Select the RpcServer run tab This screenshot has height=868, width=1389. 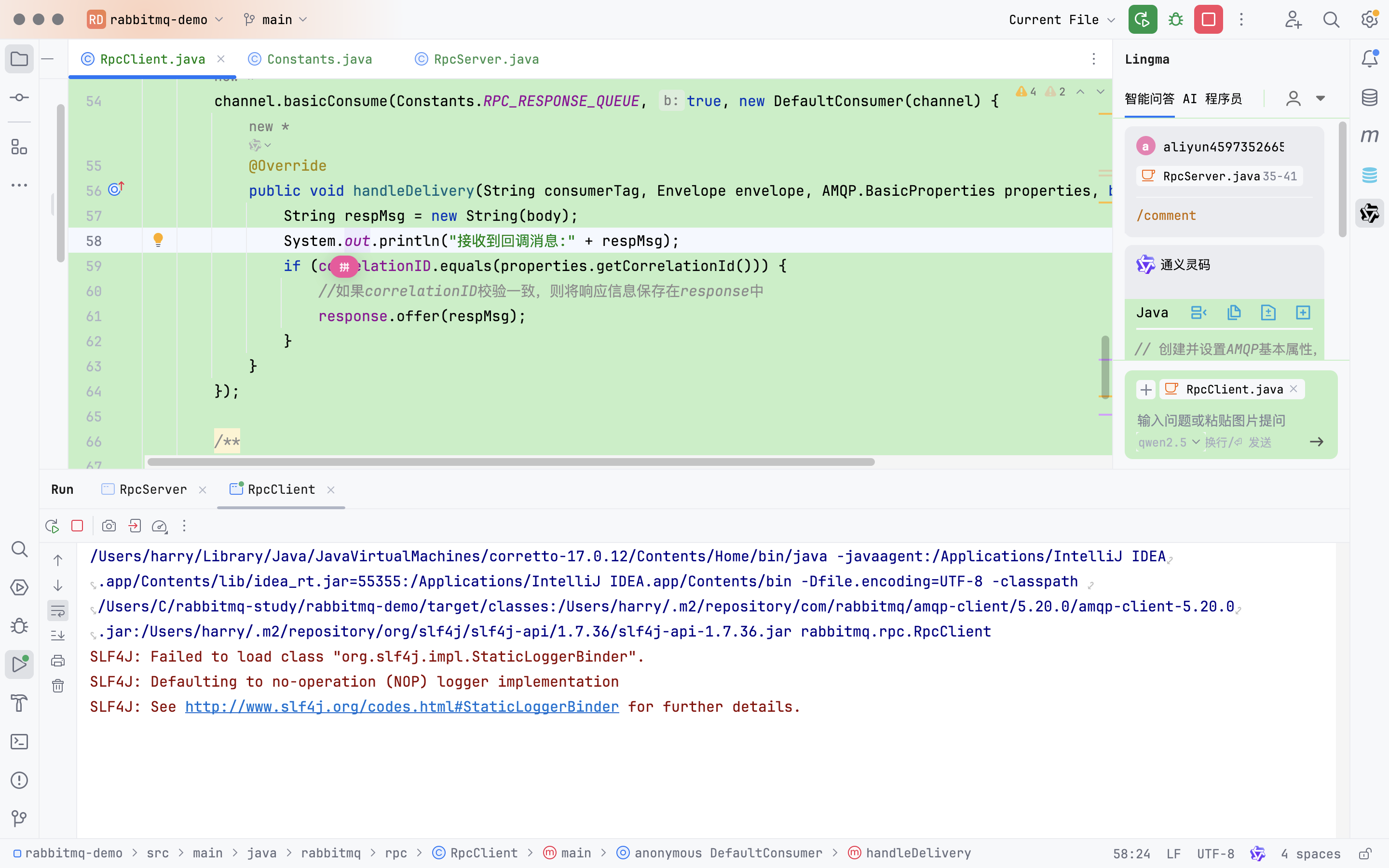(153, 489)
